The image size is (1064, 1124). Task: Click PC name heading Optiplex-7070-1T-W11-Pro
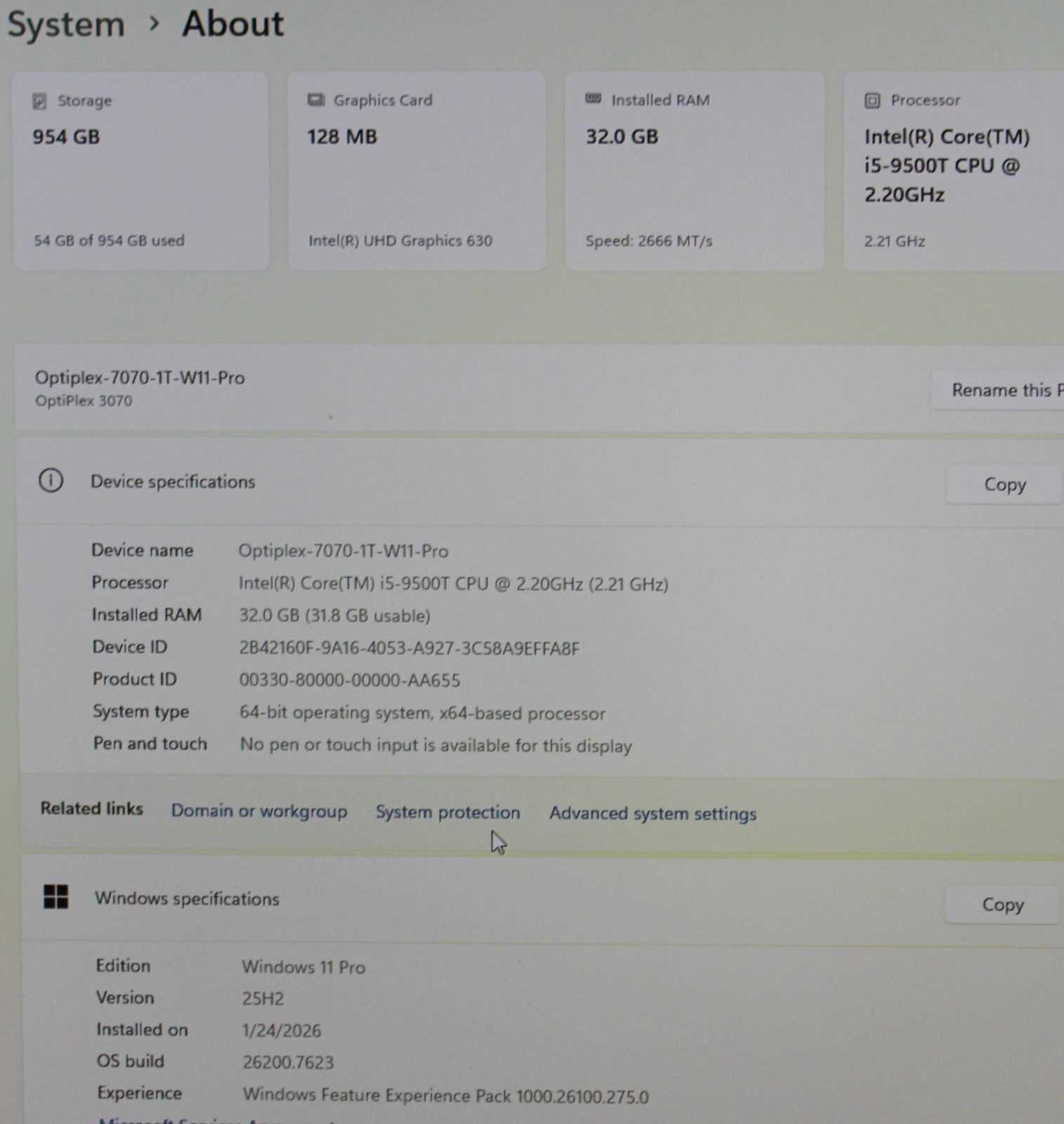[x=140, y=378]
